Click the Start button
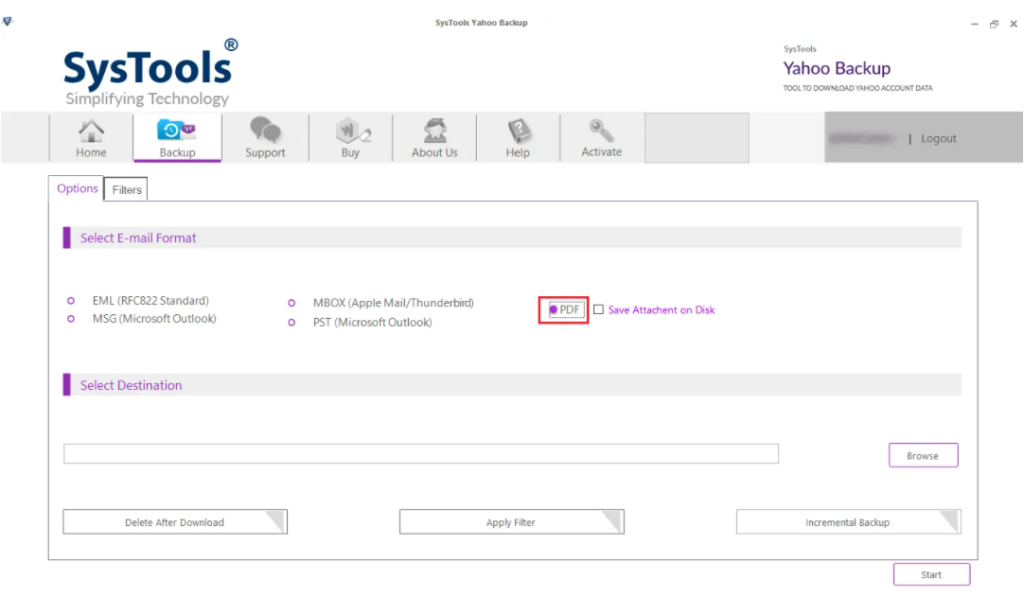 (x=931, y=575)
